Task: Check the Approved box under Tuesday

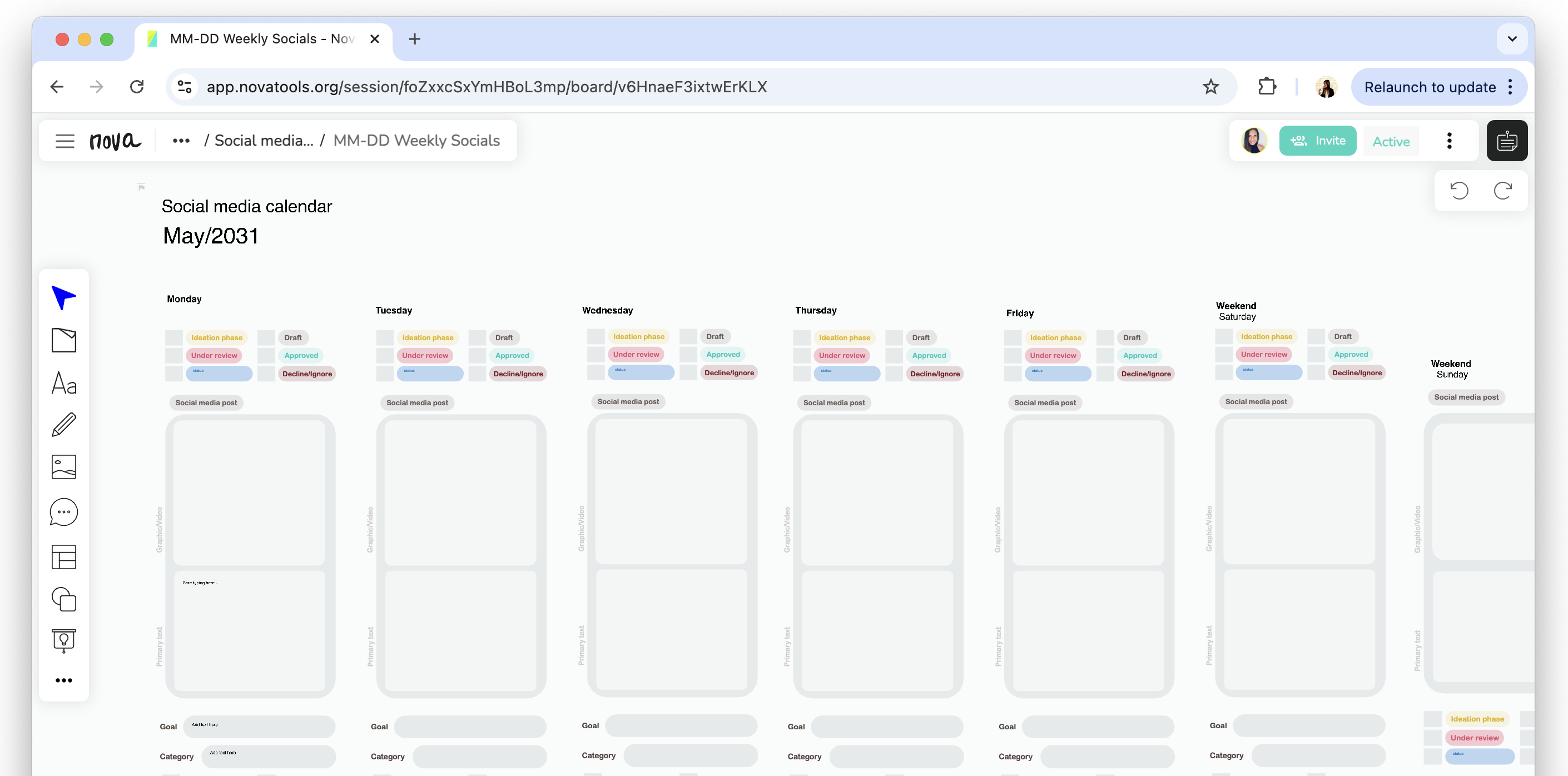Action: pyautogui.click(x=477, y=355)
